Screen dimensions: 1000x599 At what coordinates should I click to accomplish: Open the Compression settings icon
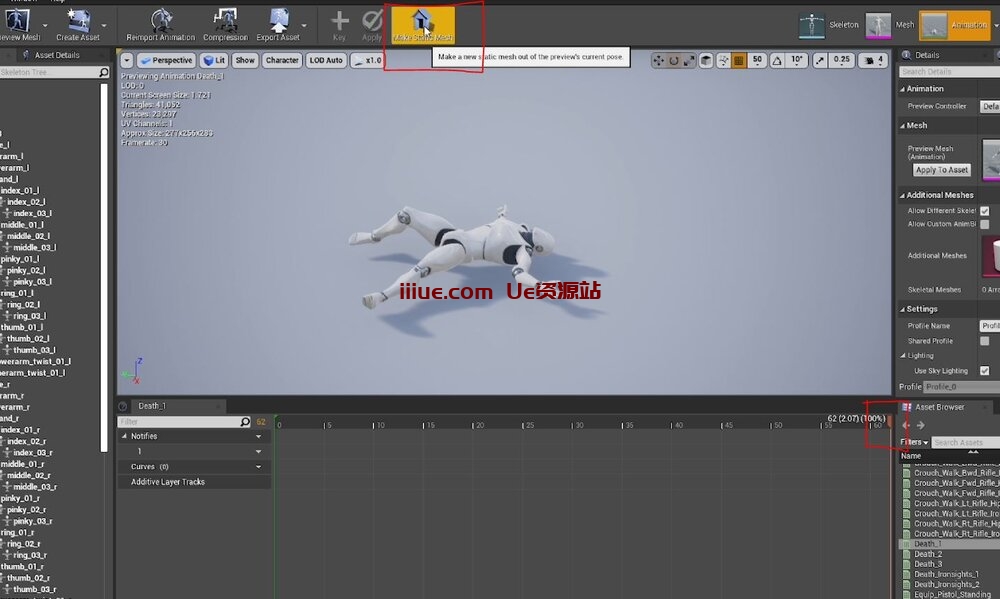click(x=225, y=21)
